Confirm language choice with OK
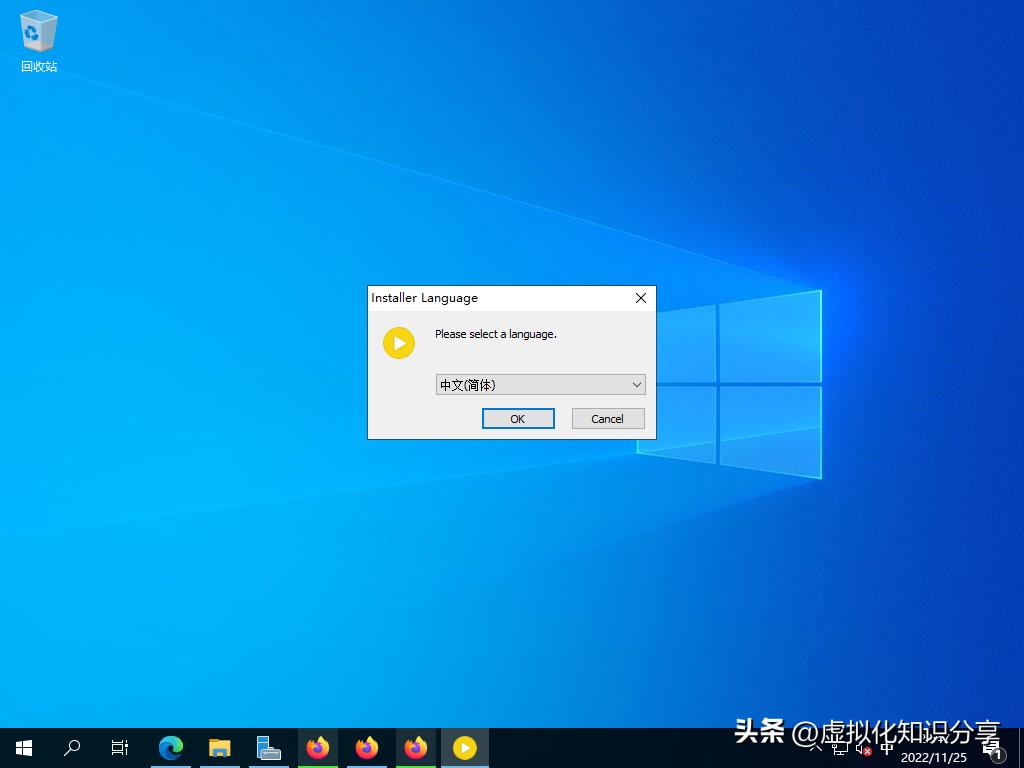The height and width of the screenshot is (768, 1024). (517, 418)
